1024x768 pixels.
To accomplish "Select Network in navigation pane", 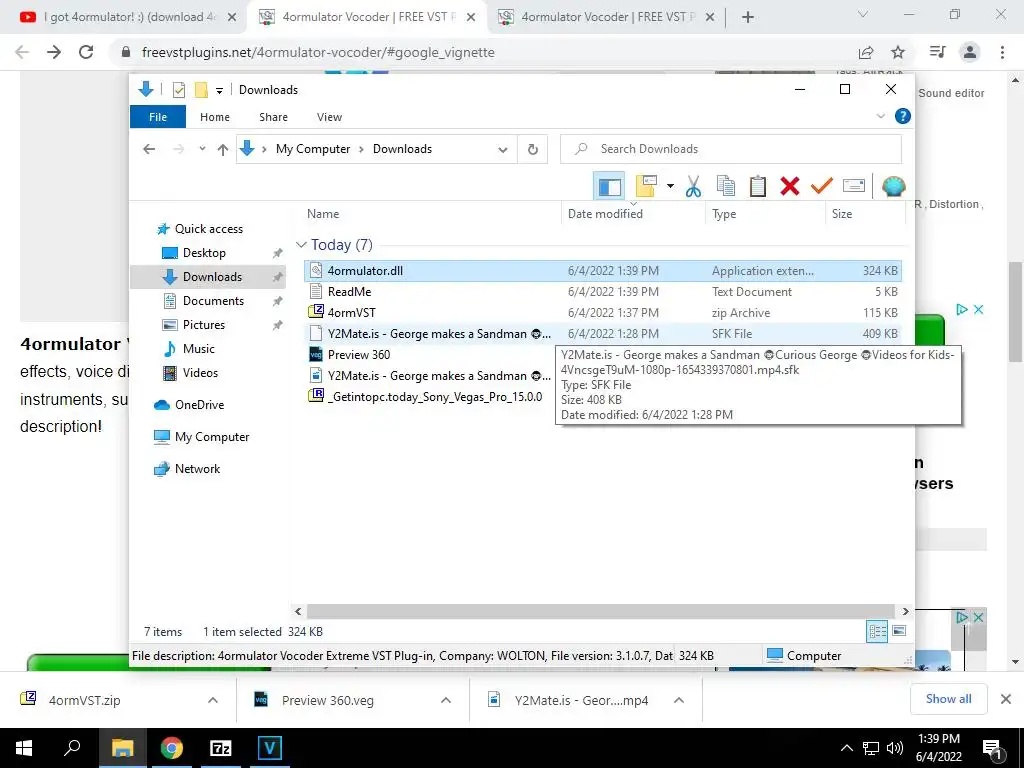I will click(x=197, y=469).
